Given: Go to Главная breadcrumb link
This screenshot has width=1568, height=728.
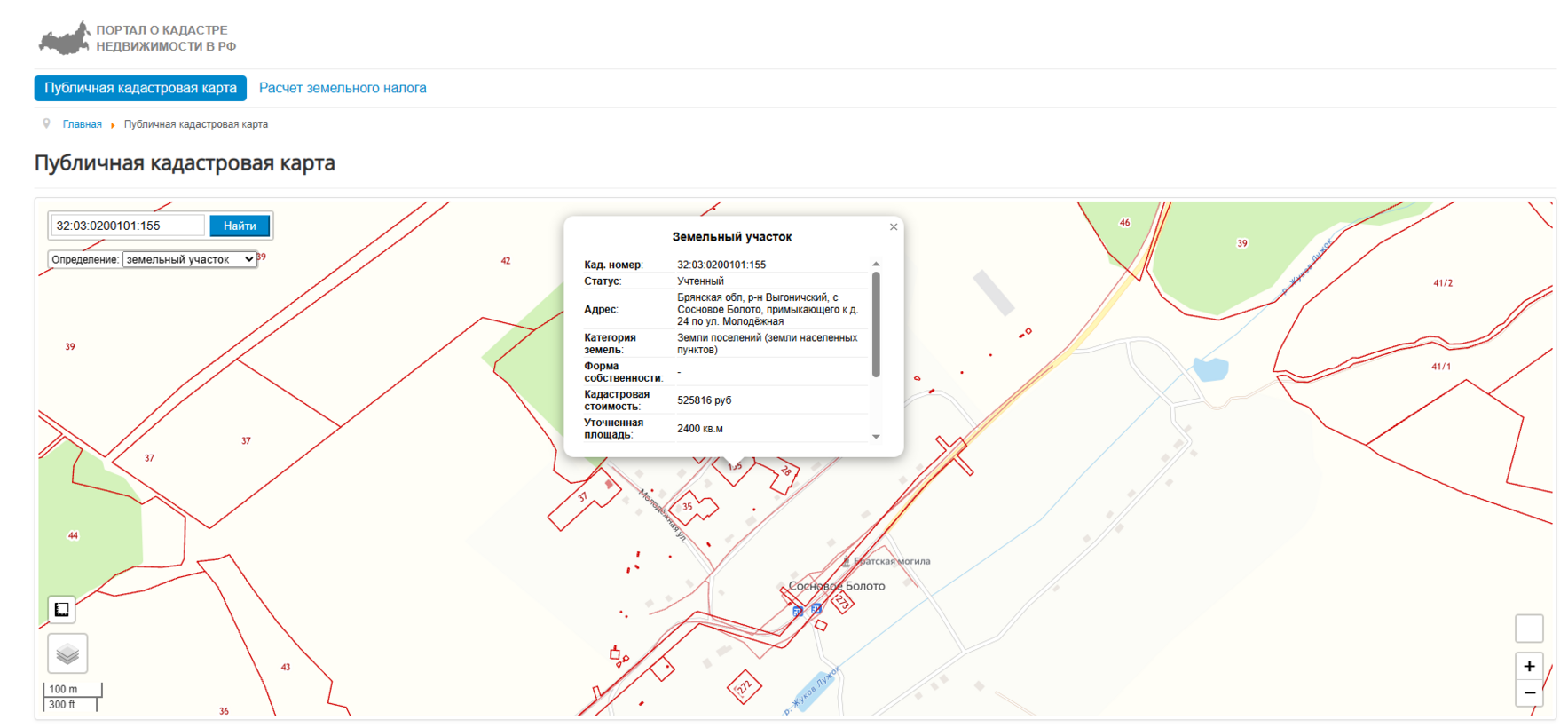Looking at the screenshot, I should (82, 124).
